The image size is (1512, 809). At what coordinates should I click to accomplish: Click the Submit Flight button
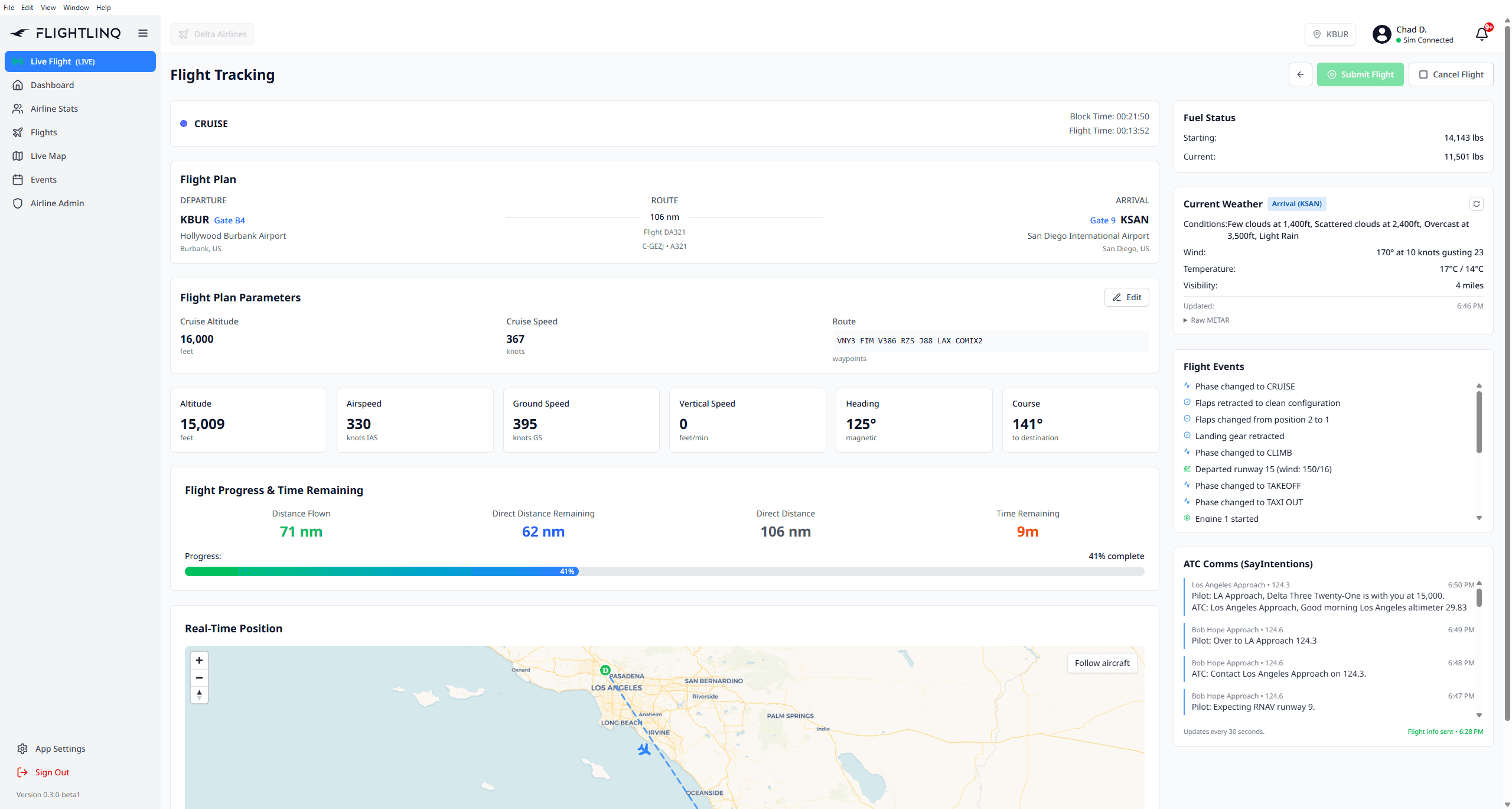coord(1360,74)
